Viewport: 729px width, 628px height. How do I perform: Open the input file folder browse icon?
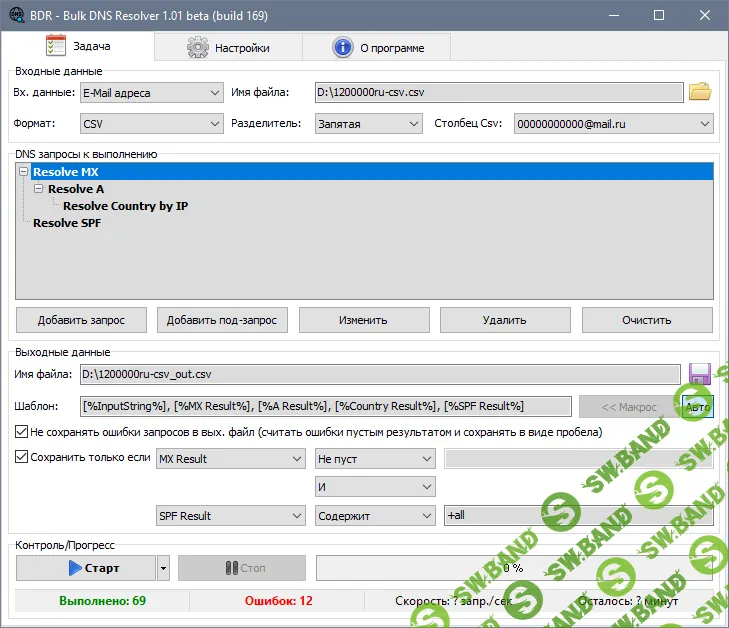point(700,92)
